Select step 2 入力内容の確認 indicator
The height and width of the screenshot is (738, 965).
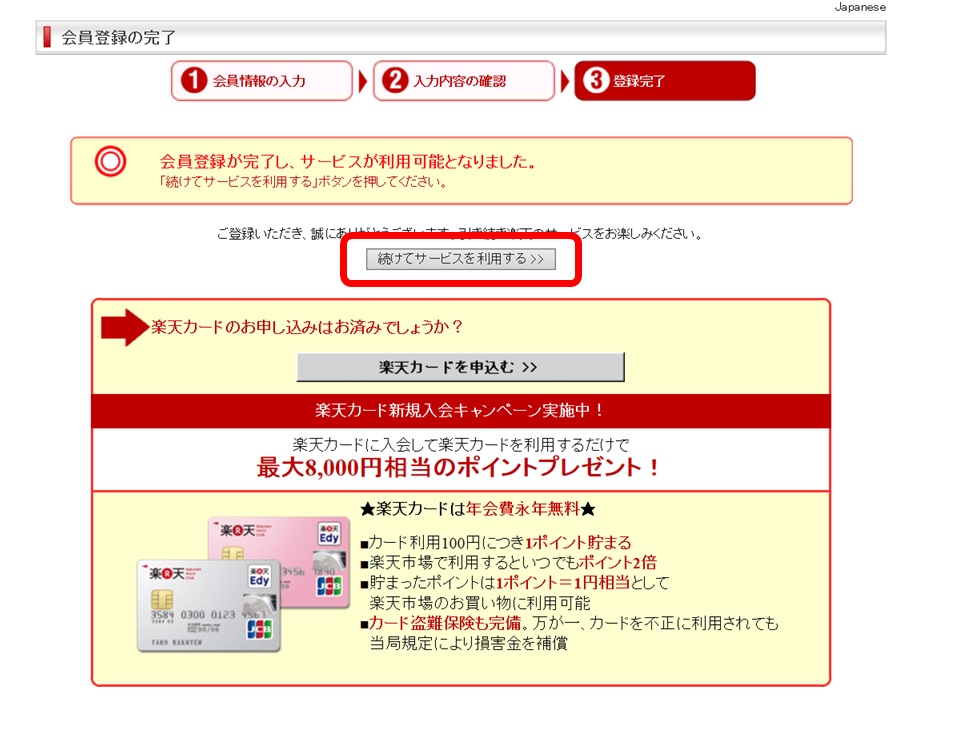[x=462, y=81]
